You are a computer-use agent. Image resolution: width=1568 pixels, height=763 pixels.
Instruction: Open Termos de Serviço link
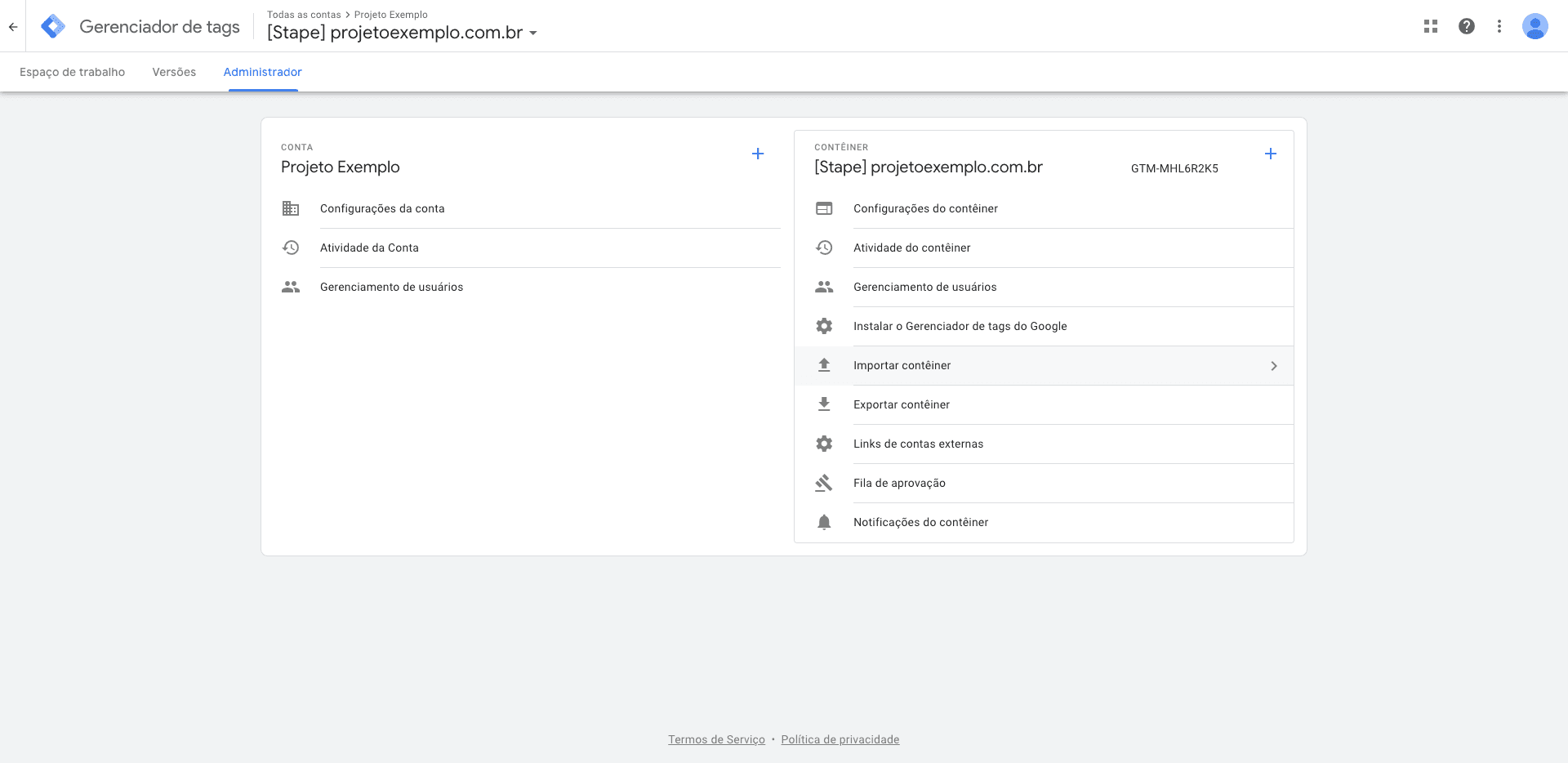(716, 739)
